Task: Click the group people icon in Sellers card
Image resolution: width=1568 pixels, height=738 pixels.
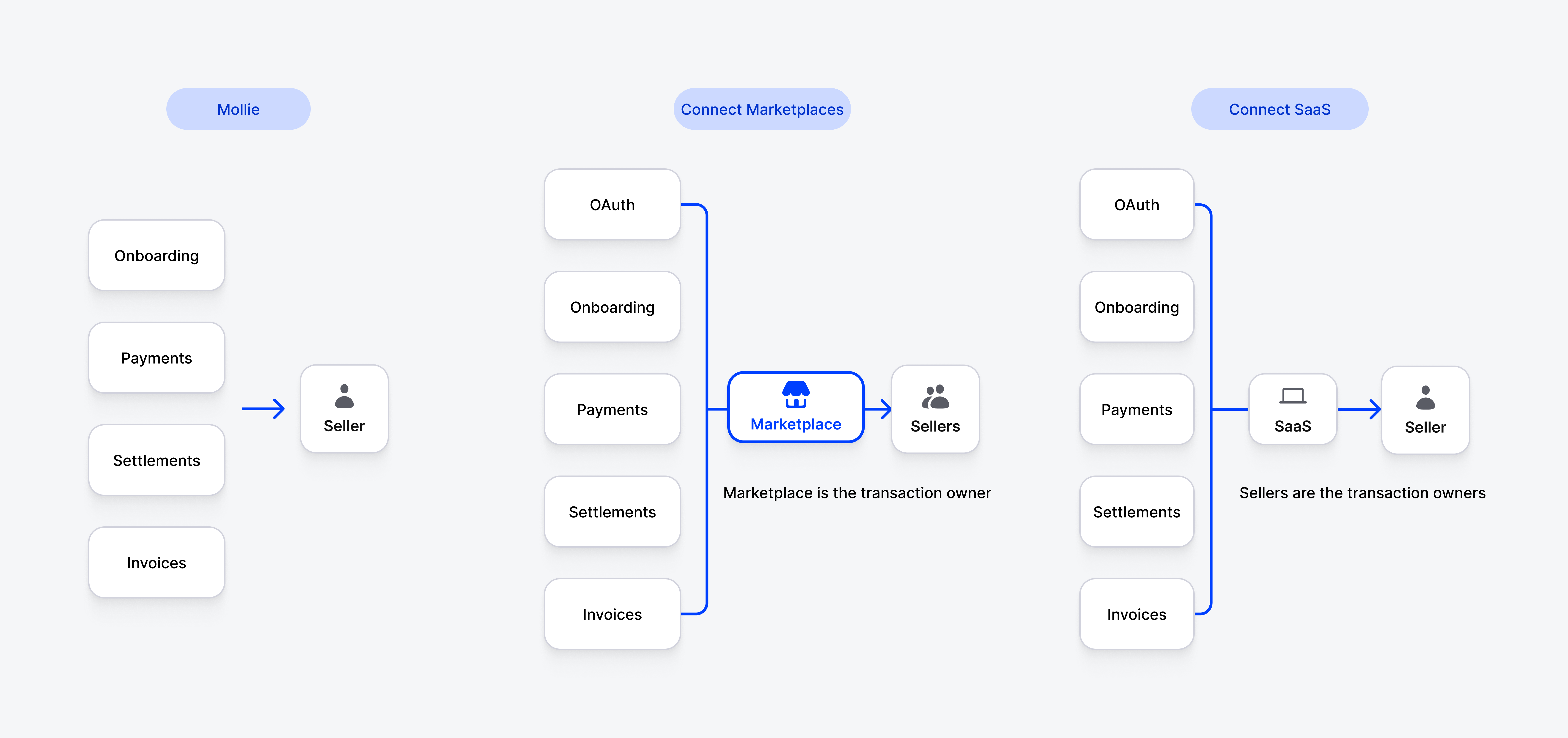Action: 936,397
